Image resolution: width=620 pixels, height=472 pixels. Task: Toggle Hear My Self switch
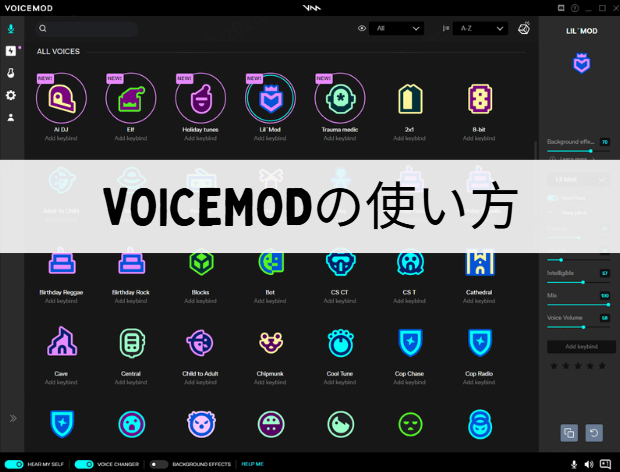[14, 464]
